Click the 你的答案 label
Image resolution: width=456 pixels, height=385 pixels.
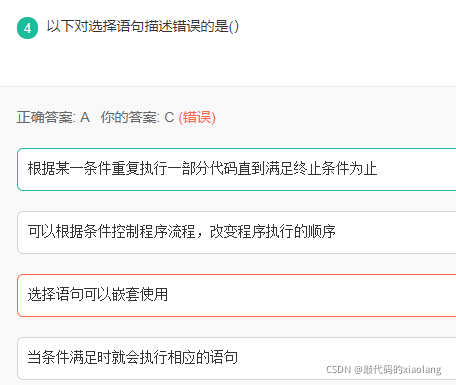pos(130,117)
